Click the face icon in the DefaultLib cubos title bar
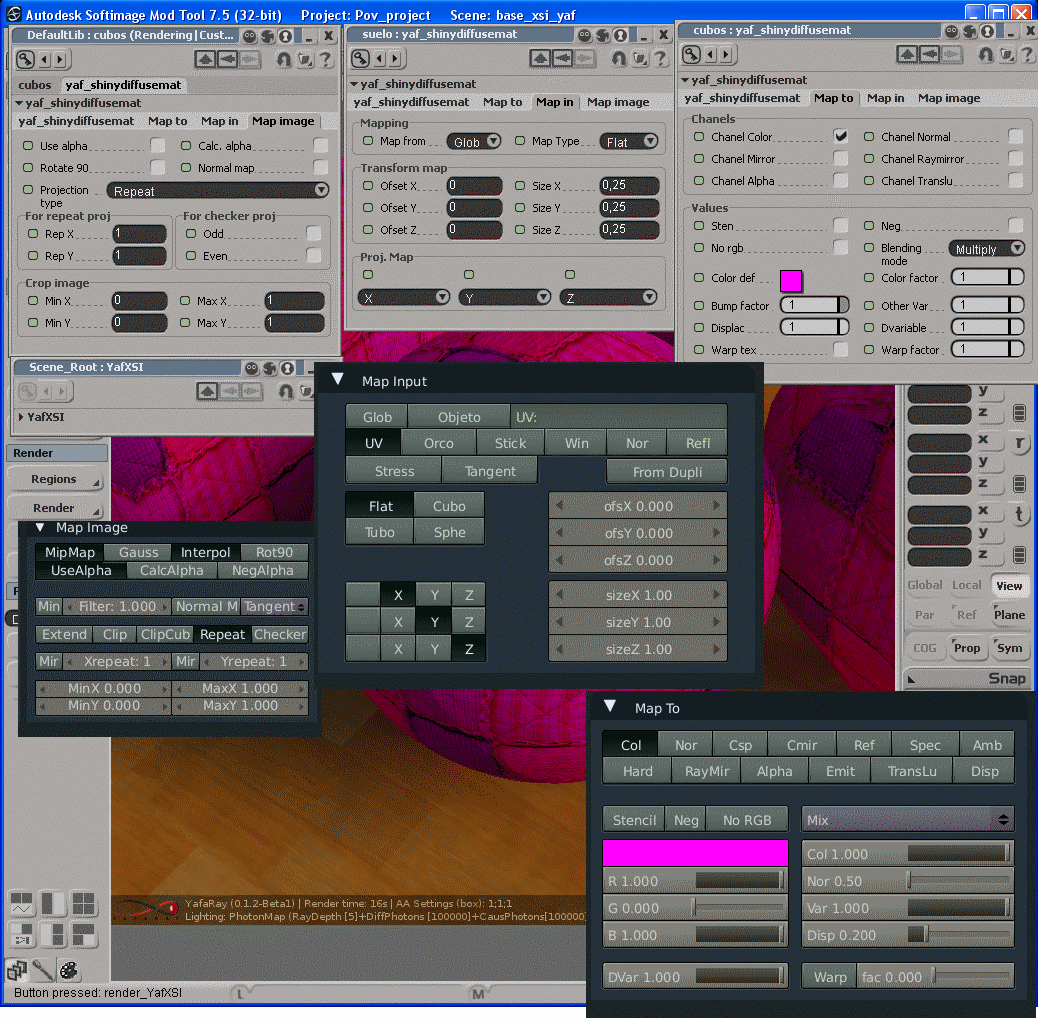1038x1020 pixels. click(250, 36)
